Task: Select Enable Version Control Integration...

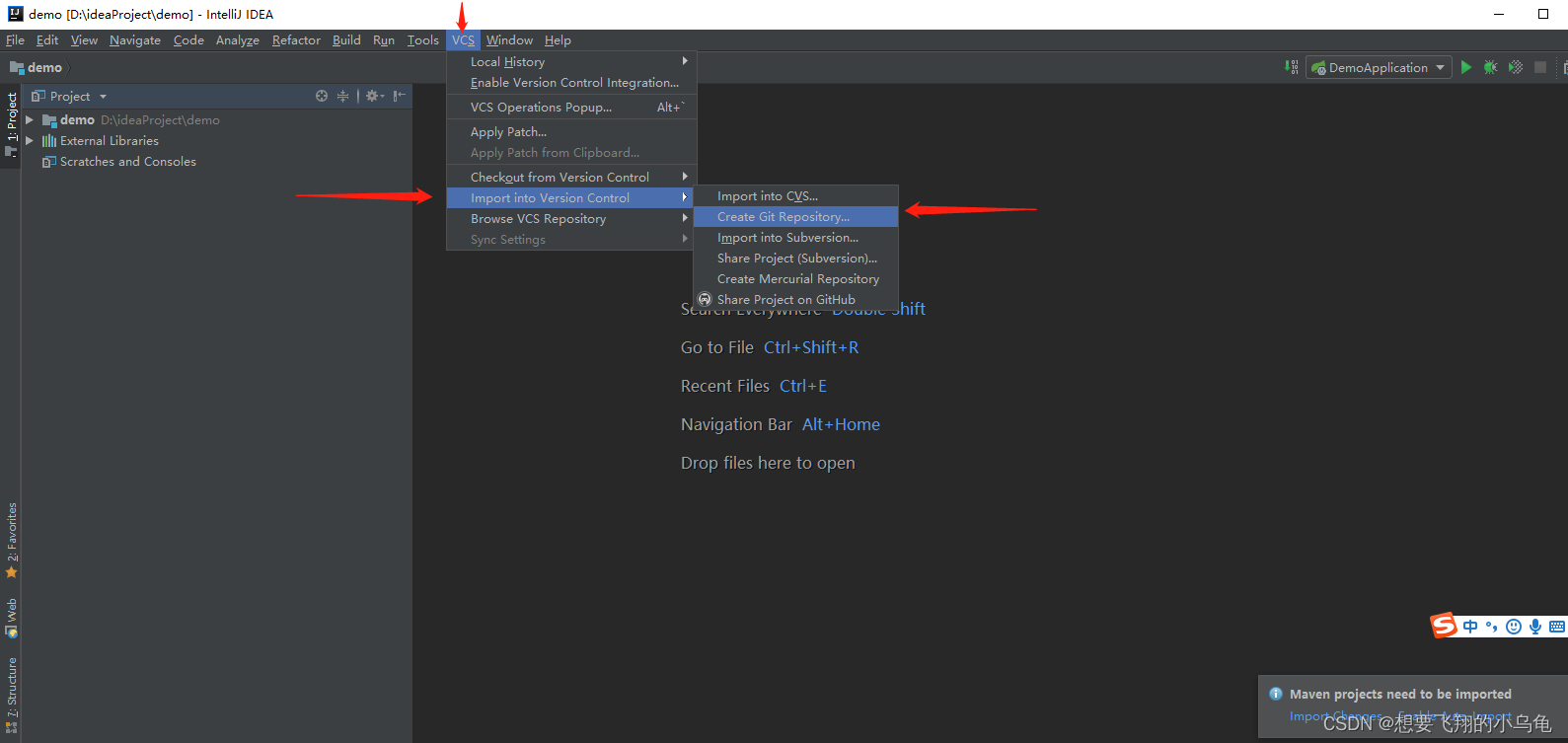Action: coord(571,83)
